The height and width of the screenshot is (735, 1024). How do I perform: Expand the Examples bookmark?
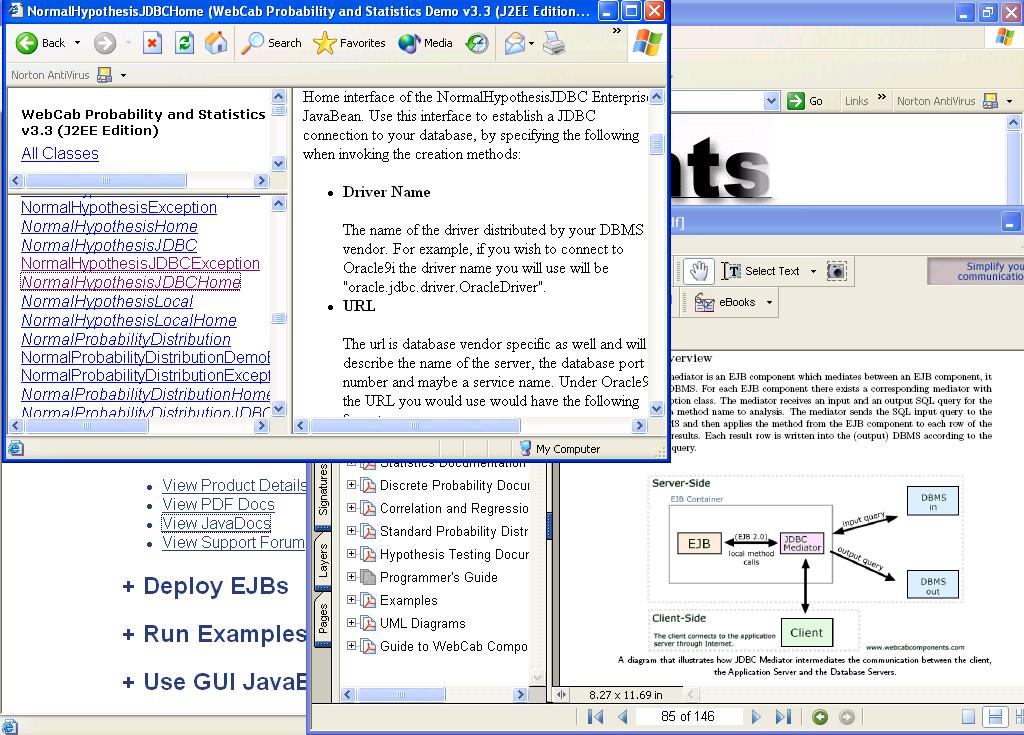tap(351, 600)
